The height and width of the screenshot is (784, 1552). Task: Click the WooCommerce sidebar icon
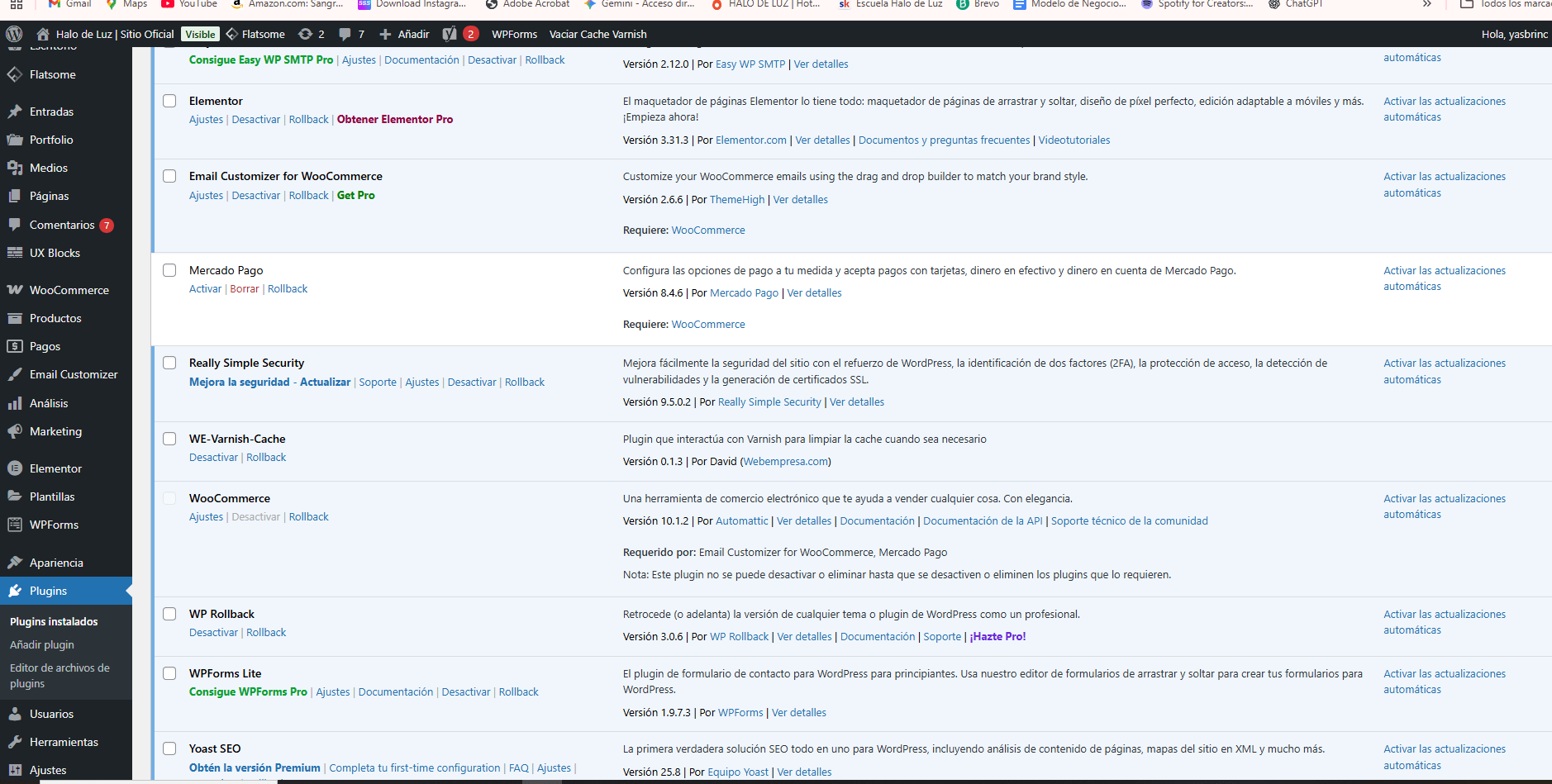15,290
